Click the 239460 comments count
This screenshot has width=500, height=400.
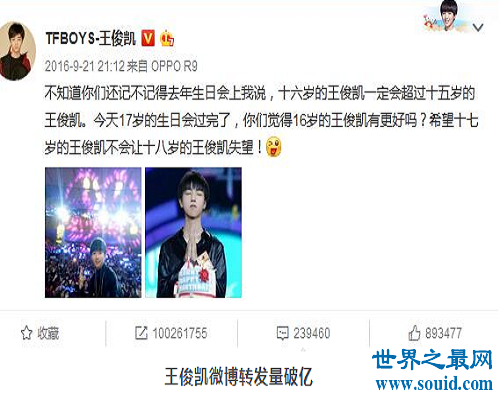click(x=312, y=333)
